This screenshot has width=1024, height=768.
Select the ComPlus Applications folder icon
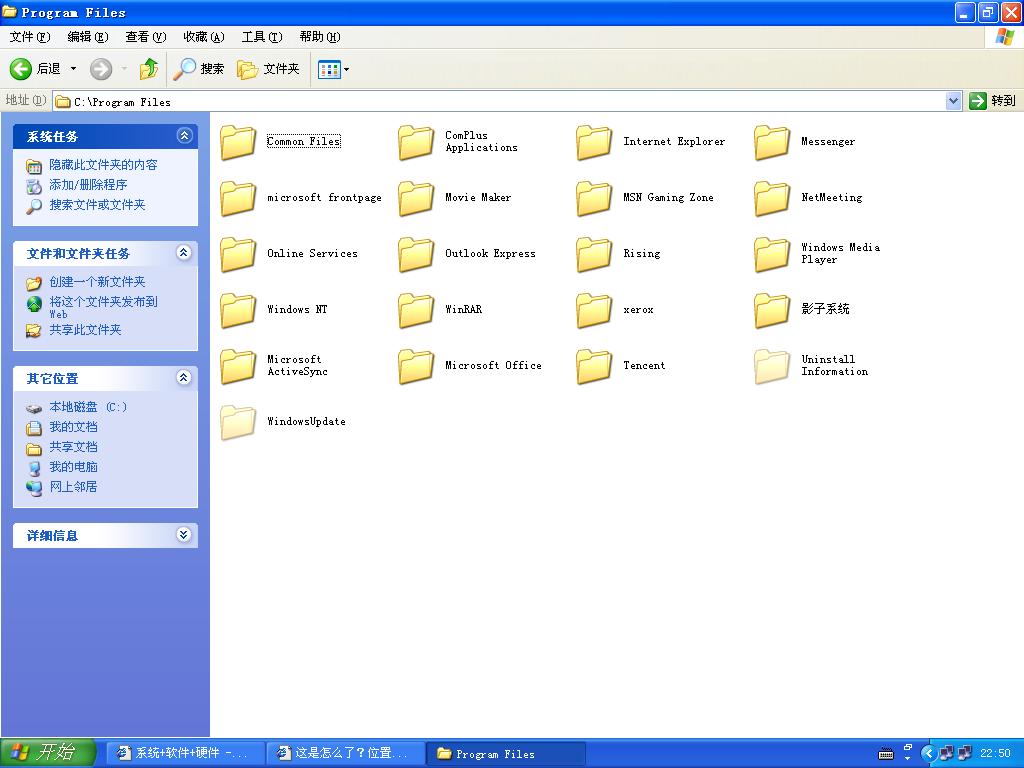point(416,142)
